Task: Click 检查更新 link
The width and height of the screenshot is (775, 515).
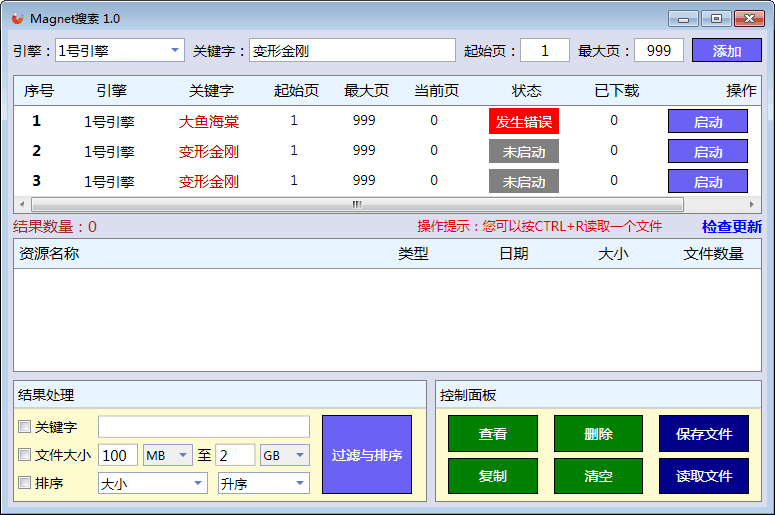Action: (731, 227)
